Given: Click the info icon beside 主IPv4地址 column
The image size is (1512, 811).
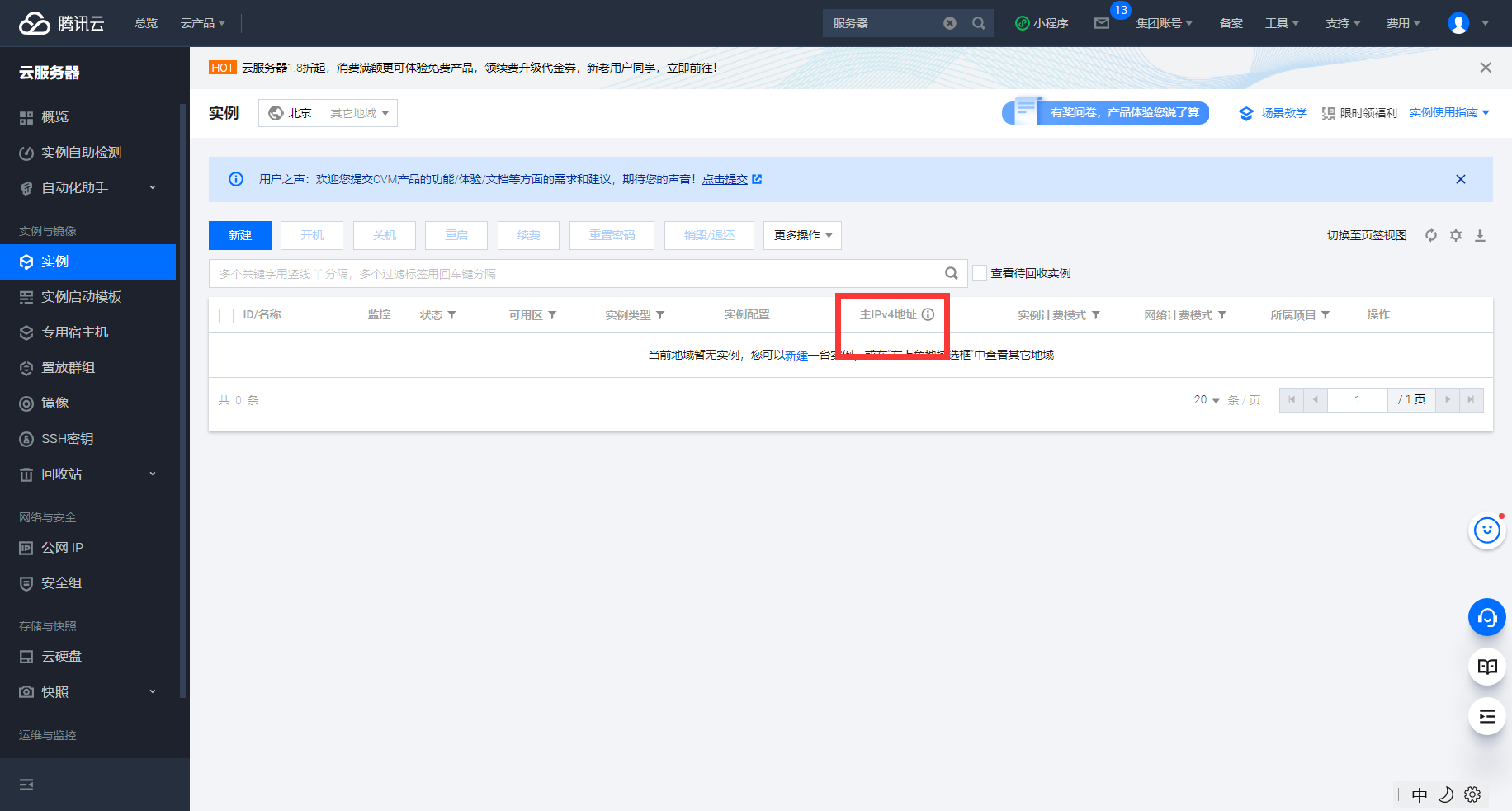Looking at the screenshot, I should [928, 314].
